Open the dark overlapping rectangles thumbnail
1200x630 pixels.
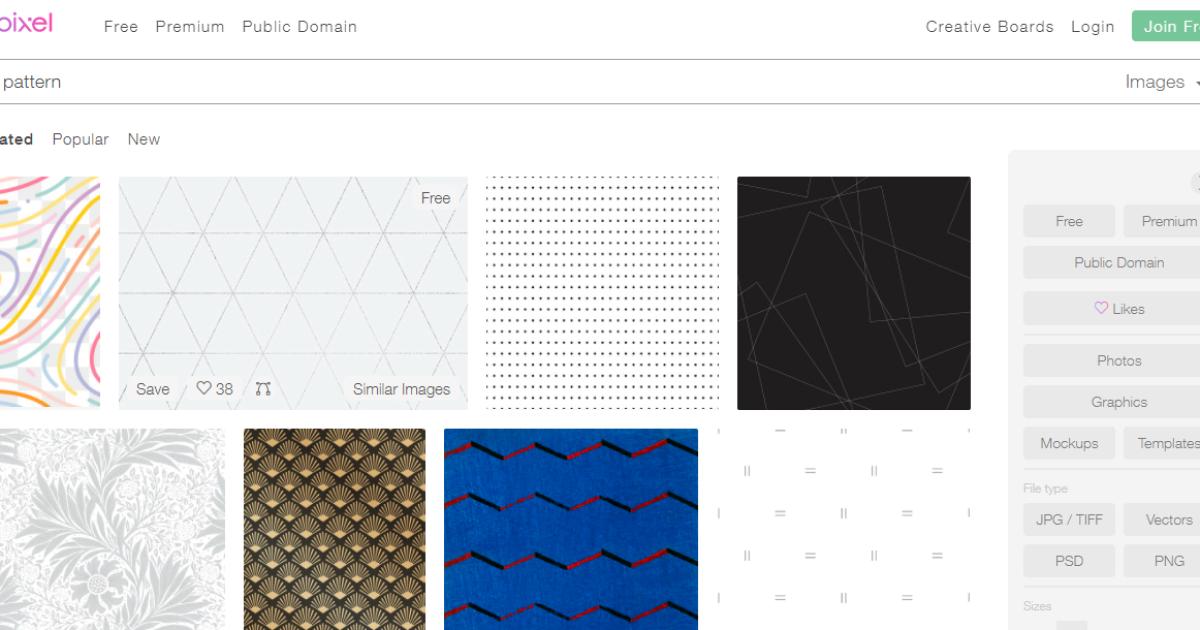854,293
